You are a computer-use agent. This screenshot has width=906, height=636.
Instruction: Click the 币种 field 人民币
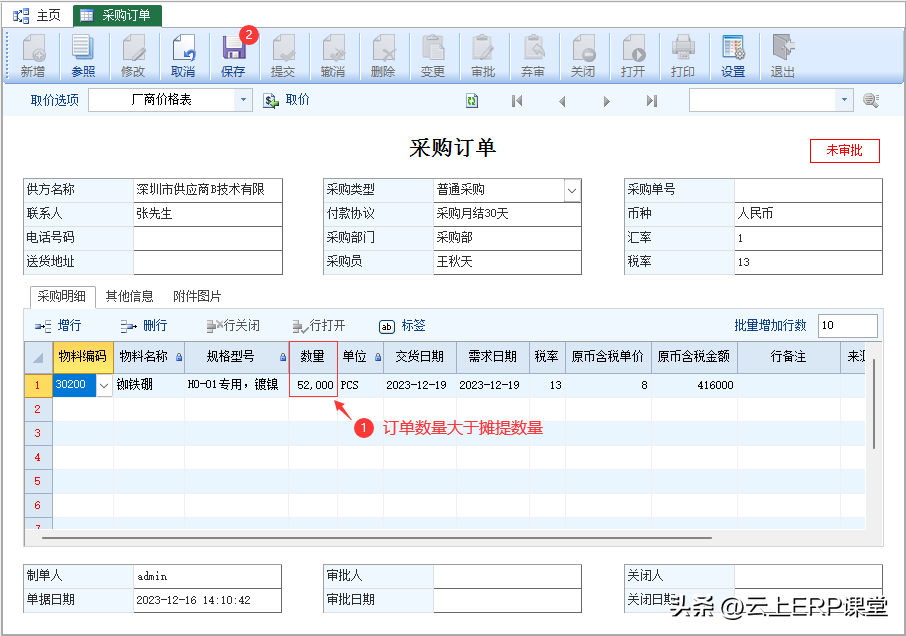click(x=808, y=214)
